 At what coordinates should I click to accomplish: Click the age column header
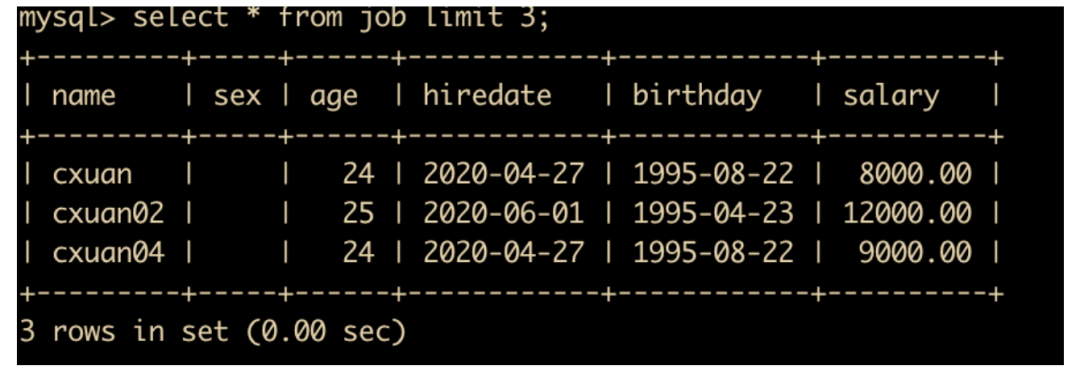click(333, 97)
